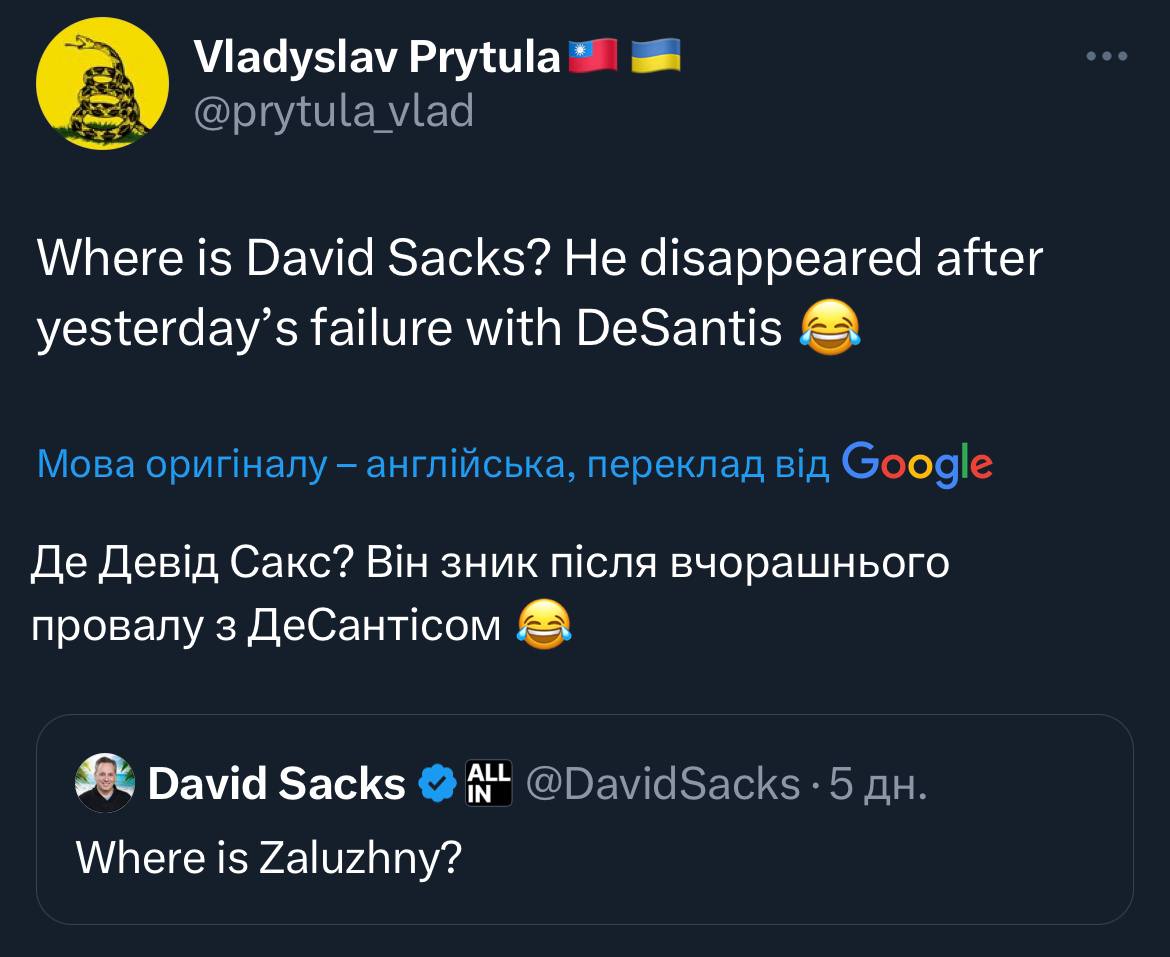Open Vladyslav Prytula's profile via display name
This screenshot has height=957, width=1170.
pos(378,58)
